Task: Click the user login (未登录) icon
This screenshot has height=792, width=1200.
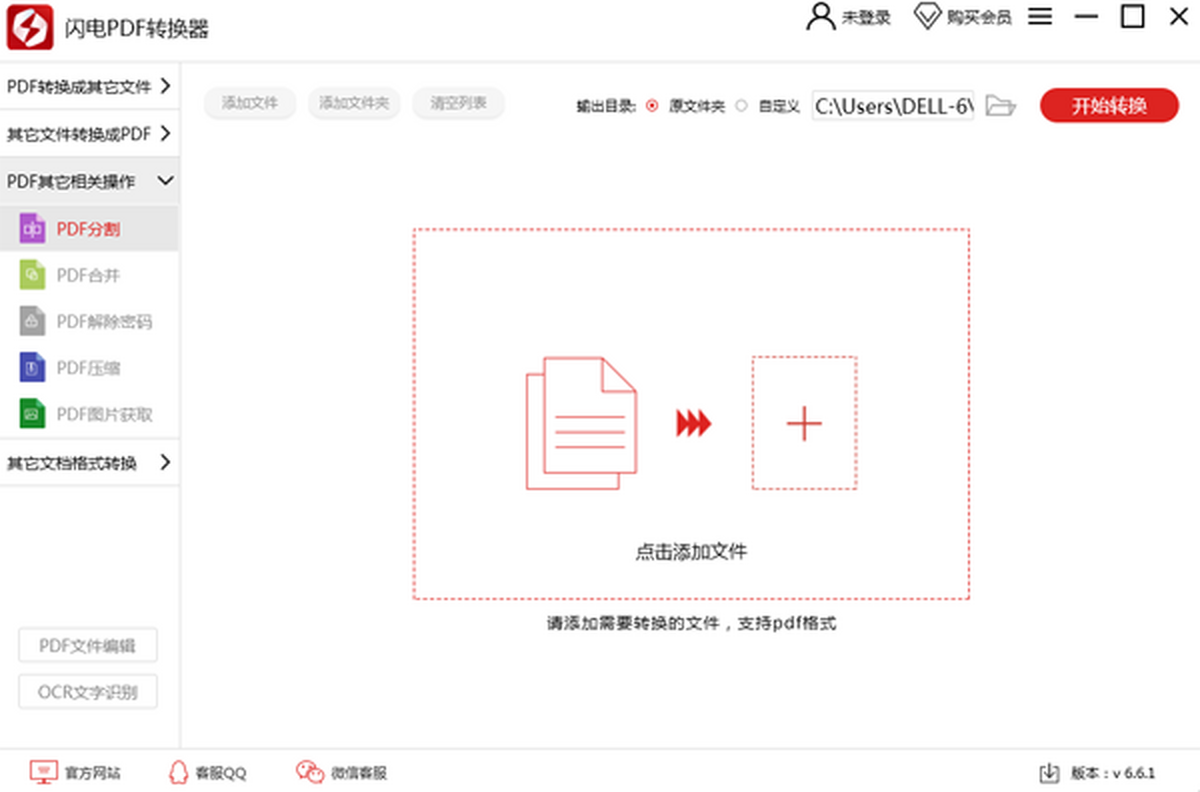Action: point(821,17)
